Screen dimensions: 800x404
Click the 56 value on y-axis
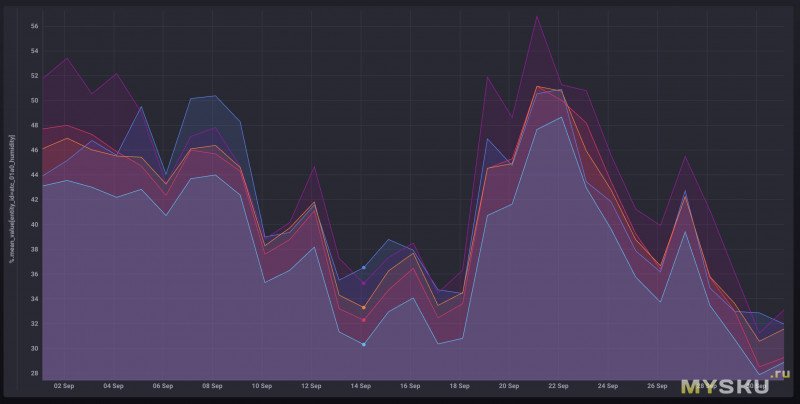pyautogui.click(x=33, y=26)
